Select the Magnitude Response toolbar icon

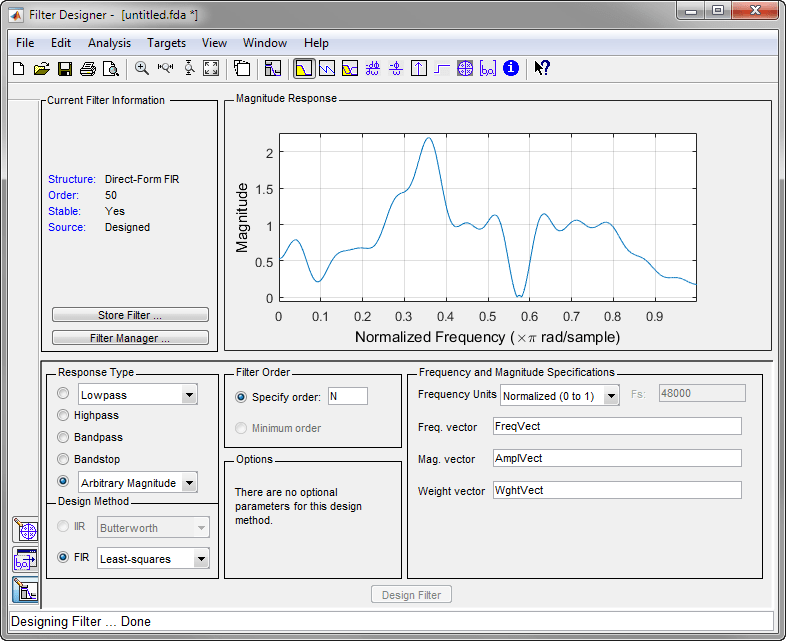click(303, 69)
